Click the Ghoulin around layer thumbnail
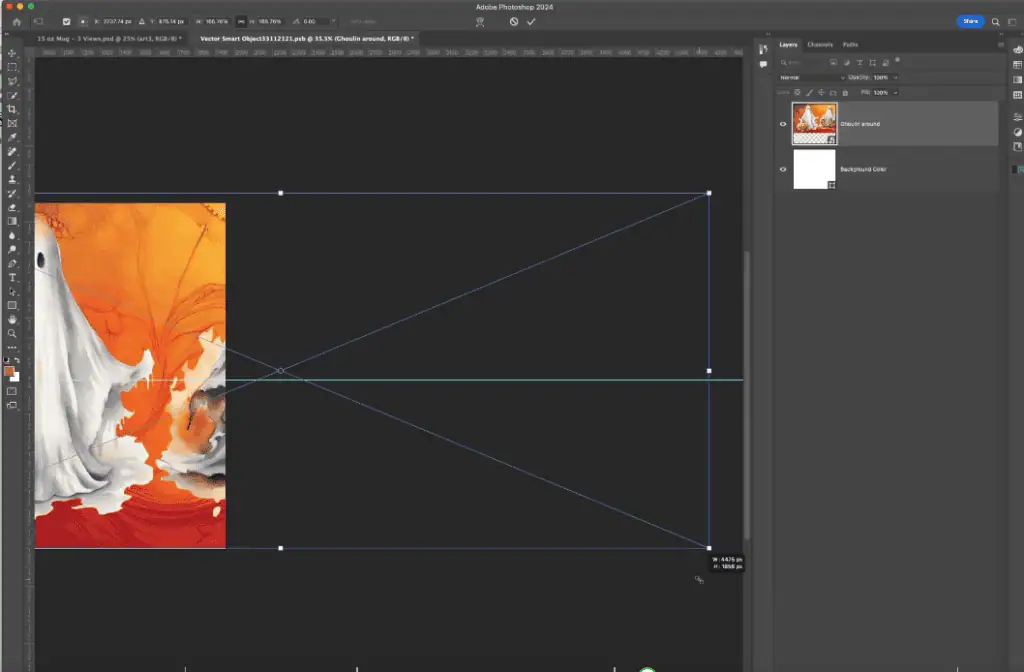 (x=815, y=122)
